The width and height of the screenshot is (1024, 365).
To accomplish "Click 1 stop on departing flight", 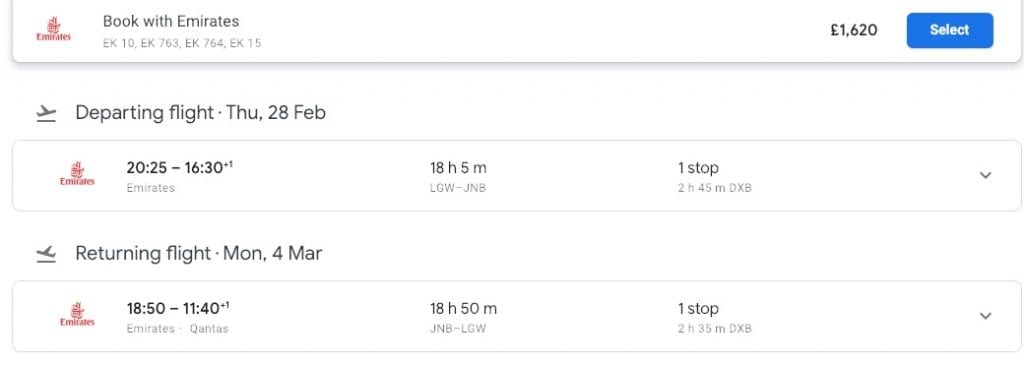I will (x=698, y=168).
